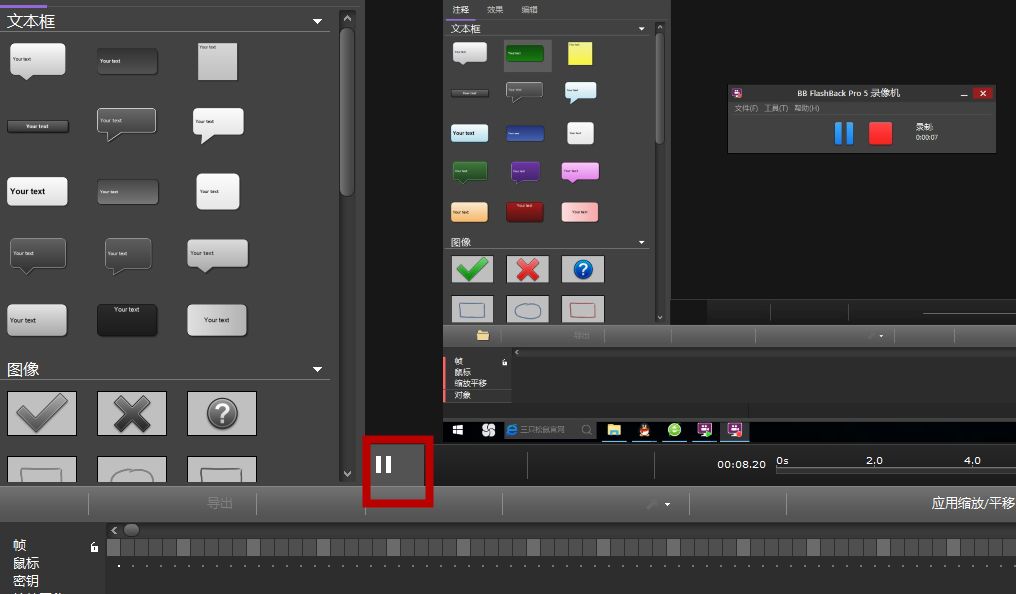Open the green circular browser taskbar icon
Screen dimensions: 1016x594
(x=675, y=430)
